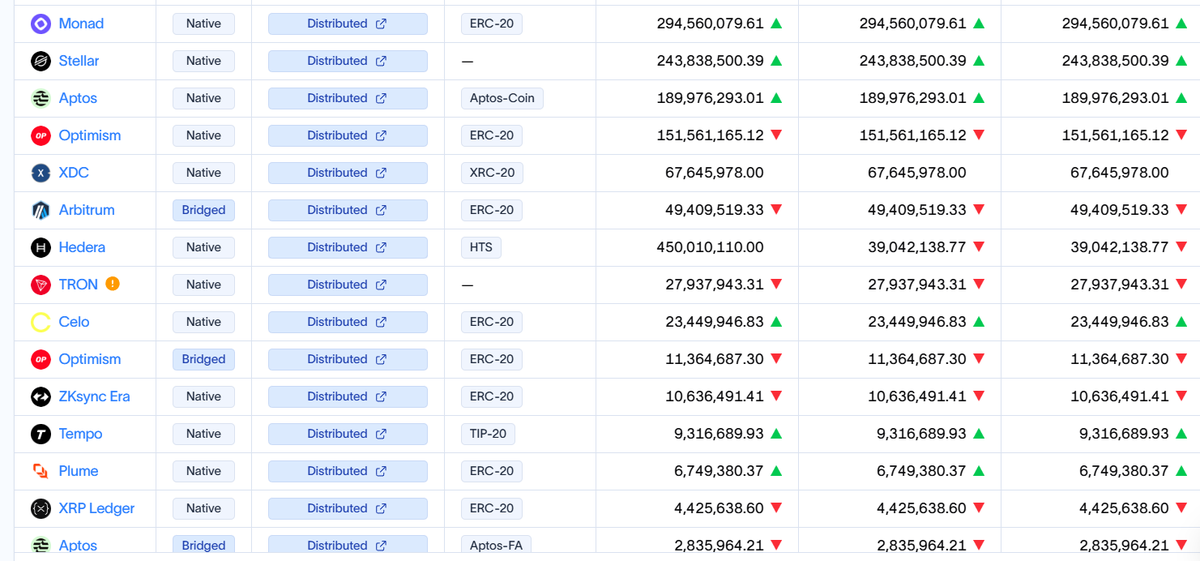Click external link icon in Tempo's Distributed button
1200x561 pixels.
click(381, 434)
